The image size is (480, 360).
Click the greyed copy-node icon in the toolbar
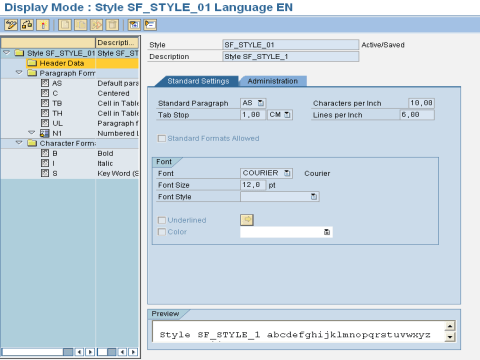tap(81, 25)
